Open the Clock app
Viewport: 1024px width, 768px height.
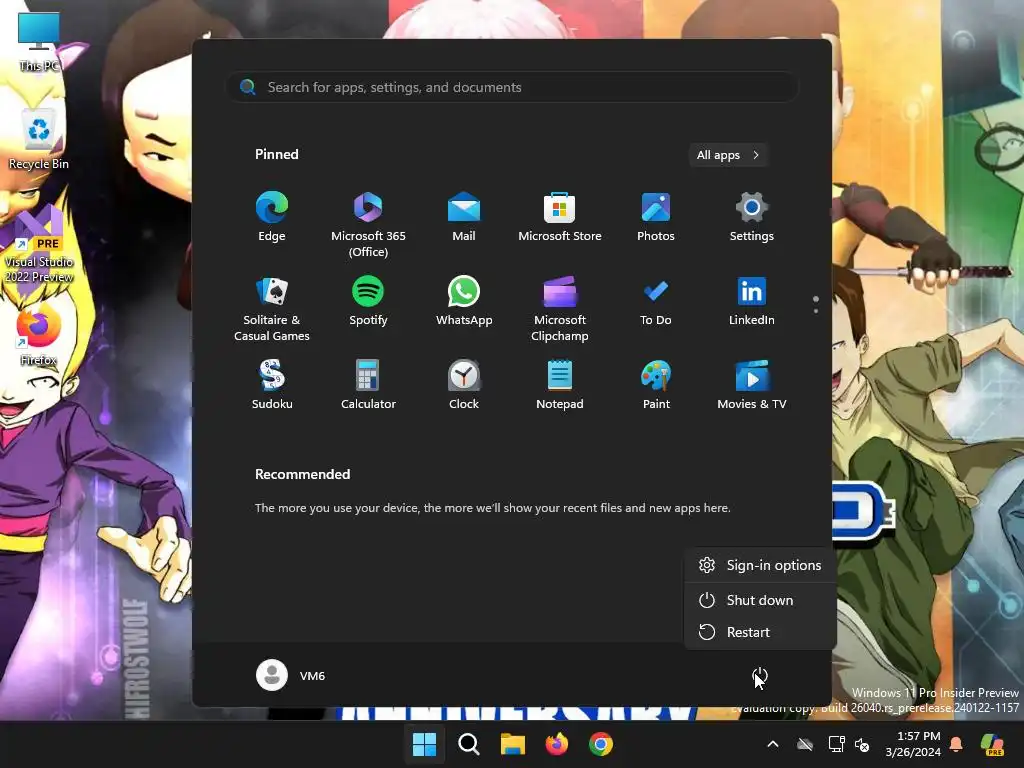tap(464, 385)
